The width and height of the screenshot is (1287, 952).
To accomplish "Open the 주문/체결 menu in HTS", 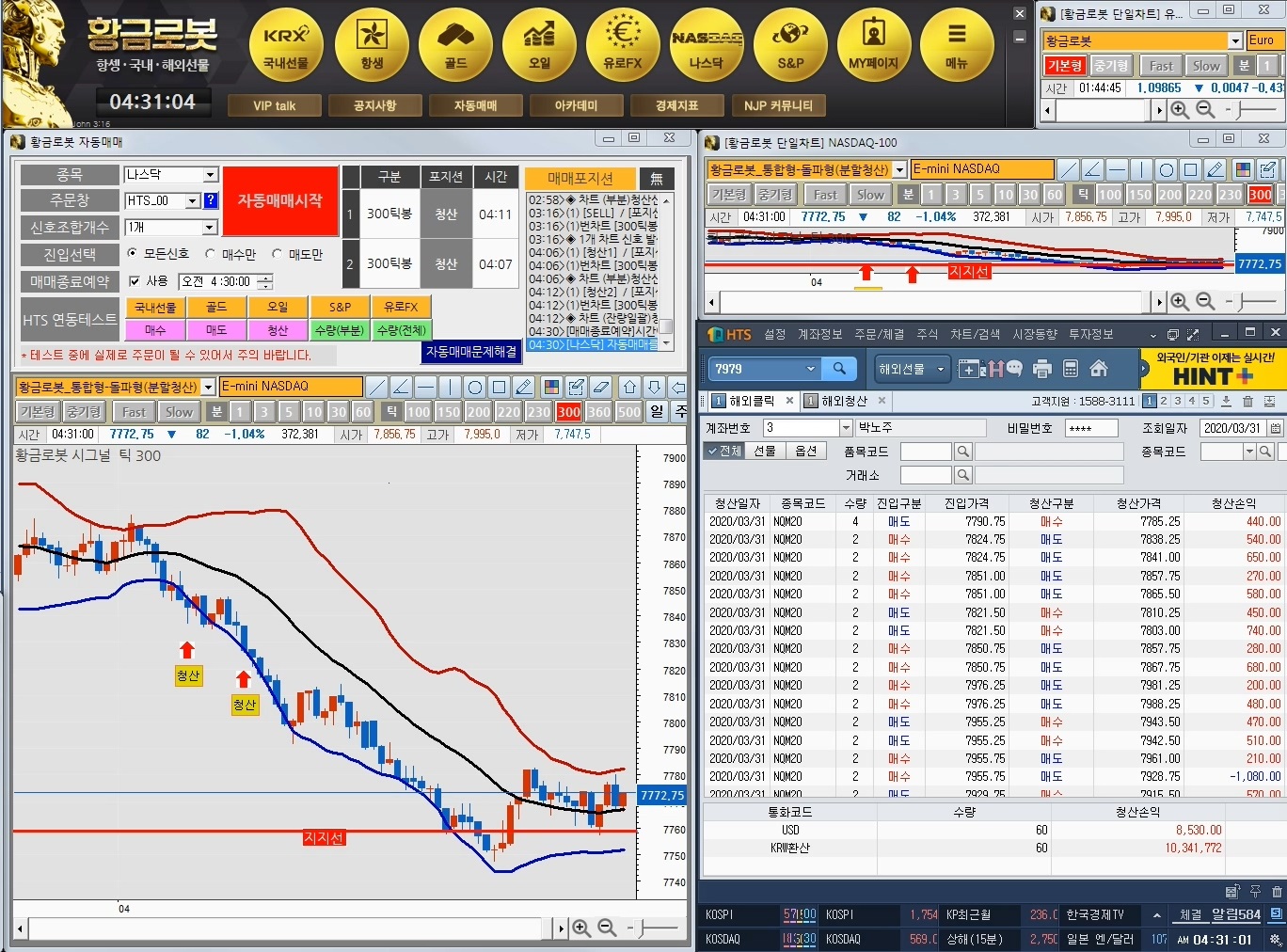I will tap(880, 334).
